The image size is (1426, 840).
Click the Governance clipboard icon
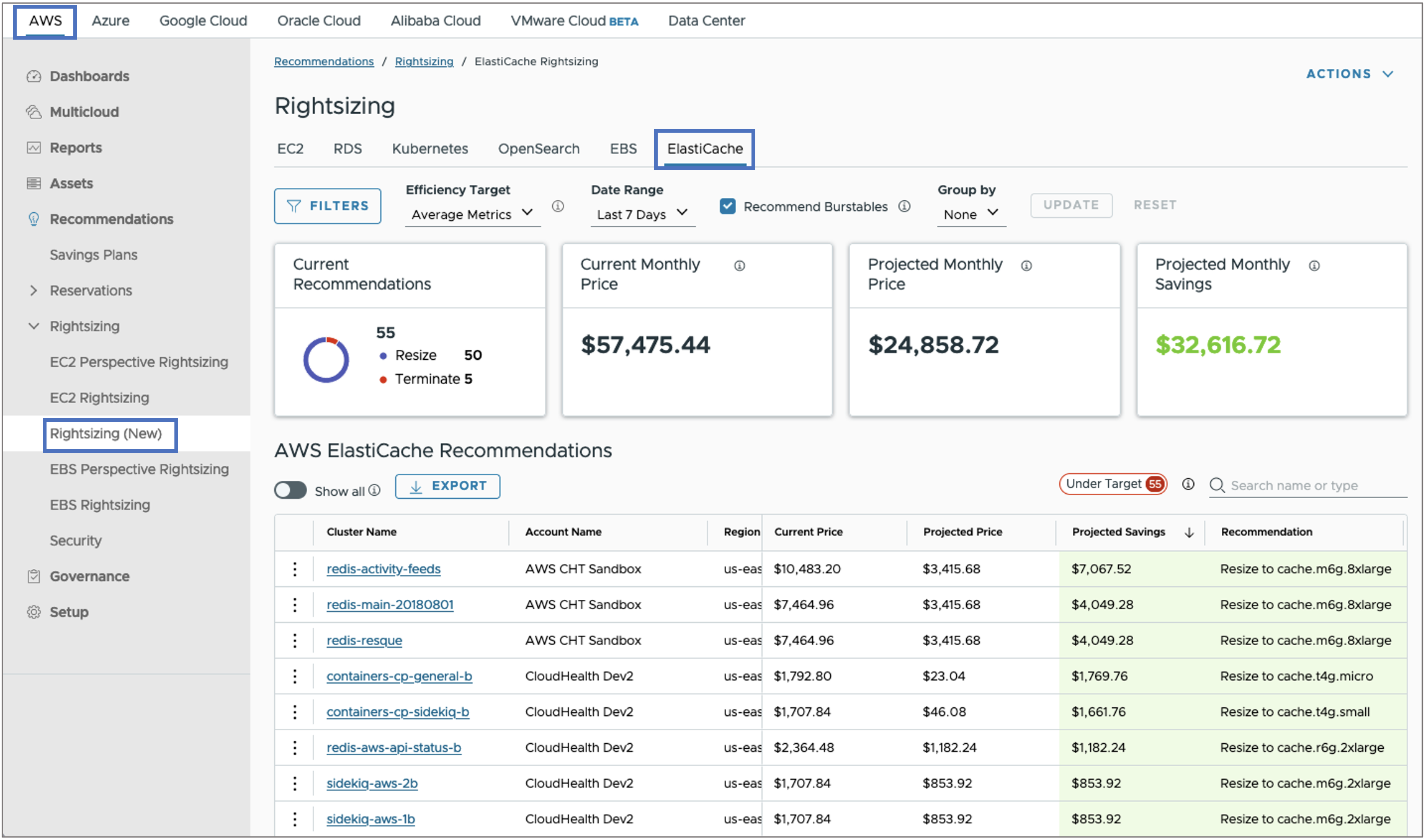click(34, 576)
